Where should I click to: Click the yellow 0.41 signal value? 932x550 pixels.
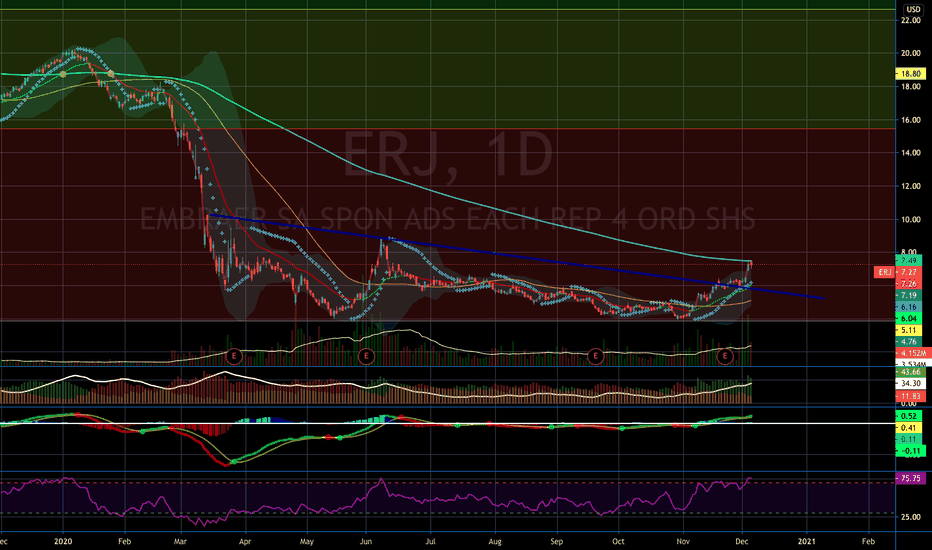(x=909, y=428)
